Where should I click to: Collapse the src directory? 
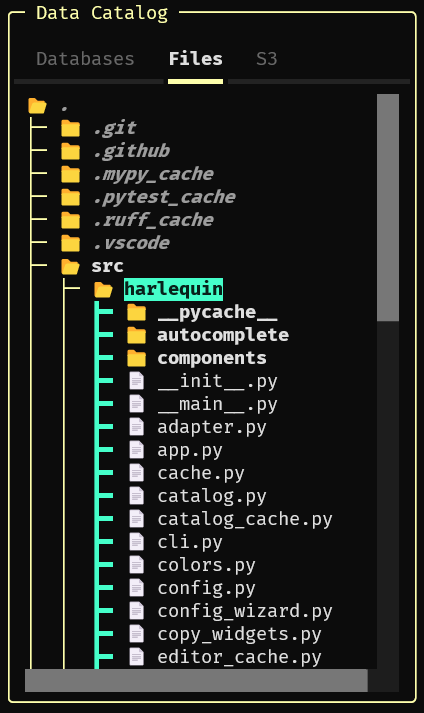[x=107, y=266]
